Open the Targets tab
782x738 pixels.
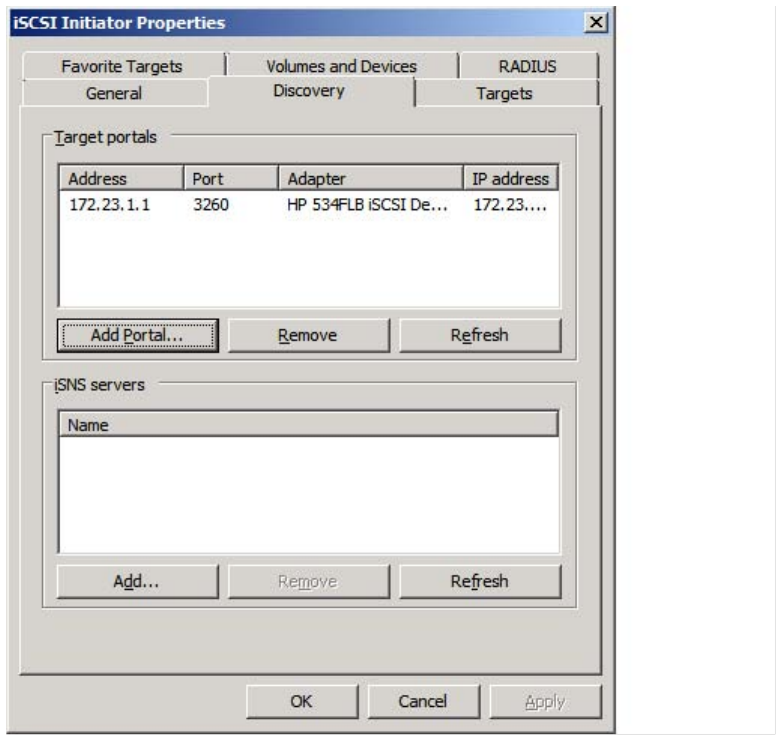click(505, 93)
